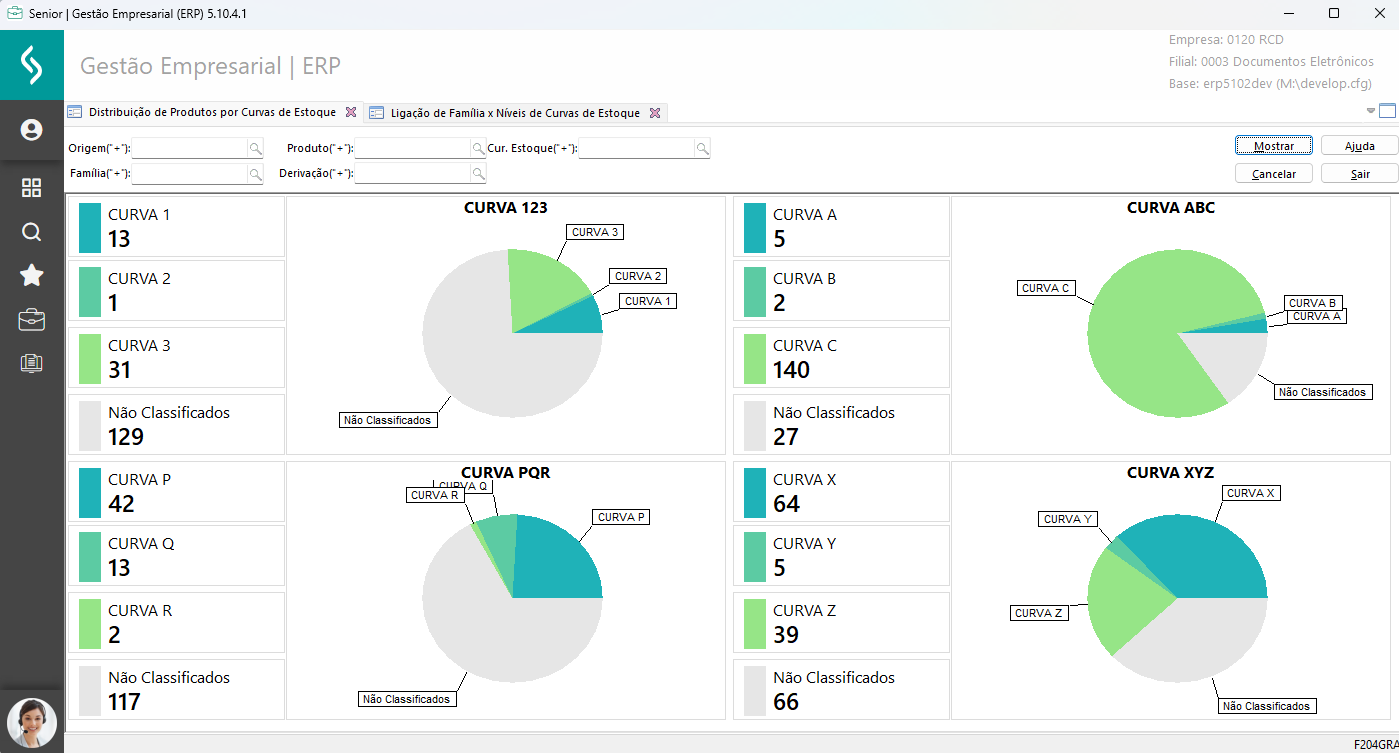Open the apps grid menu in the sidebar

coord(31,188)
